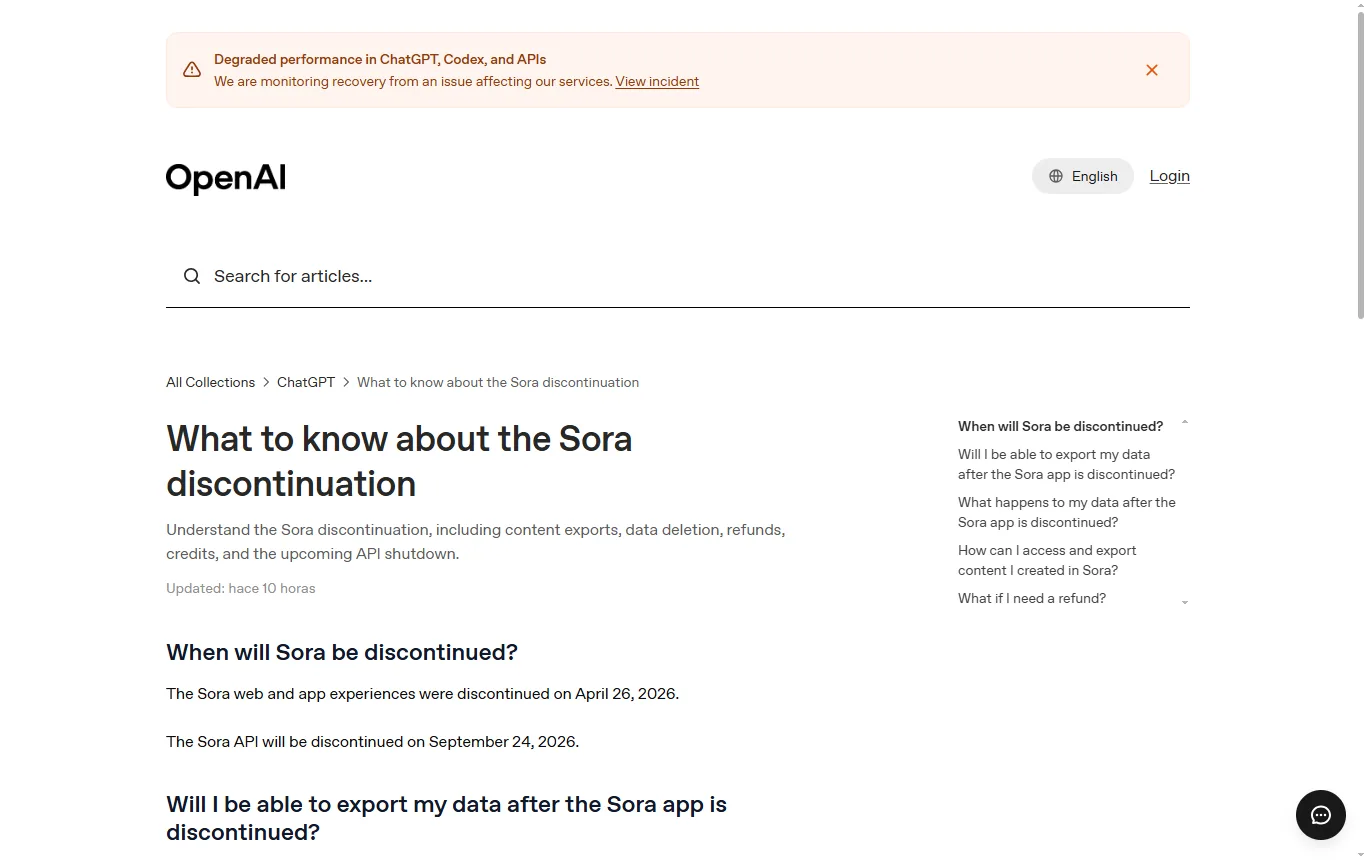Open the View incident link
Viewport: 1366px width, 860px height.
click(657, 82)
